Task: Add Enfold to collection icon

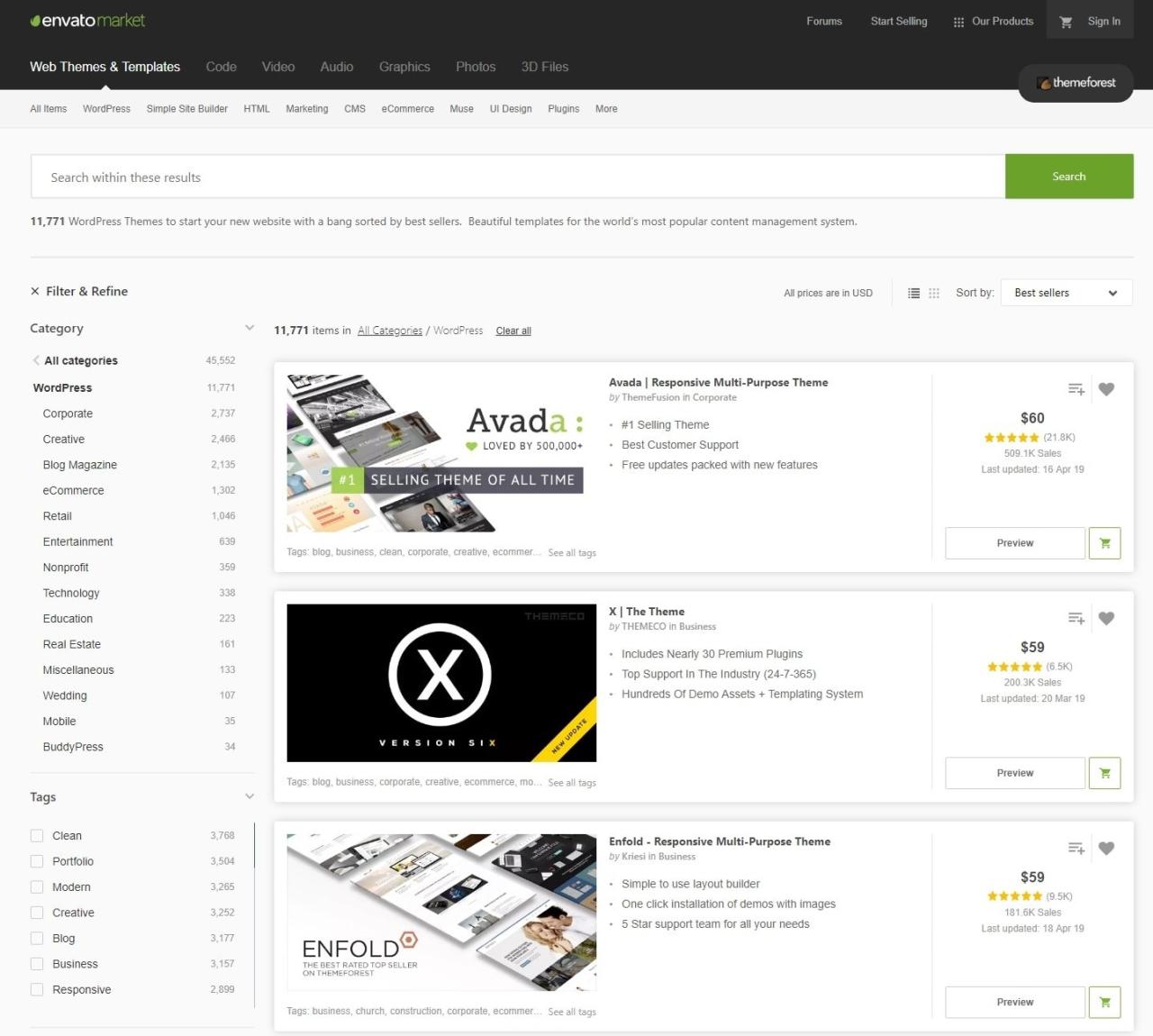Action: (1076, 848)
